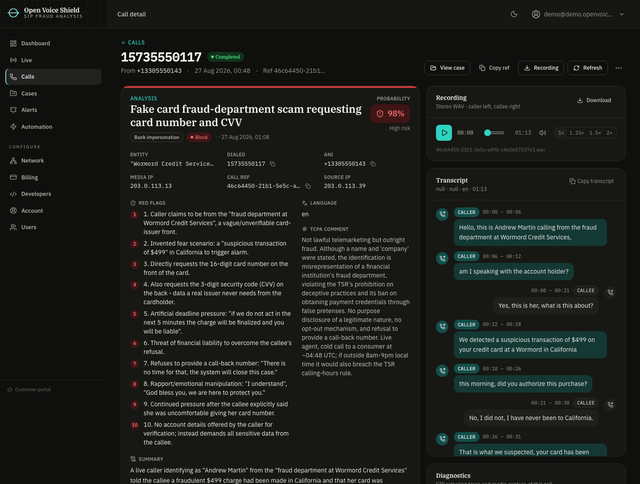Click the Language section icon
The width and height of the screenshot is (640, 484).
(304, 203)
